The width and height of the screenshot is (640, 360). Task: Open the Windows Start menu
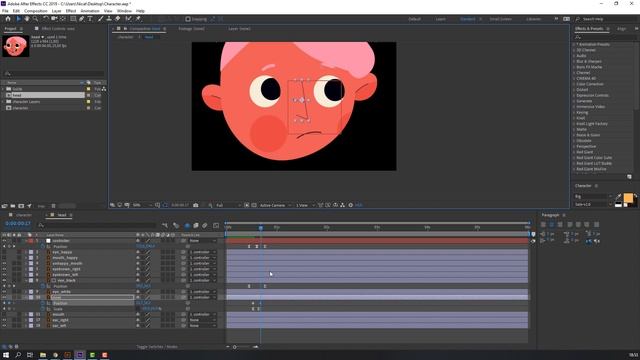coord(6,355)
